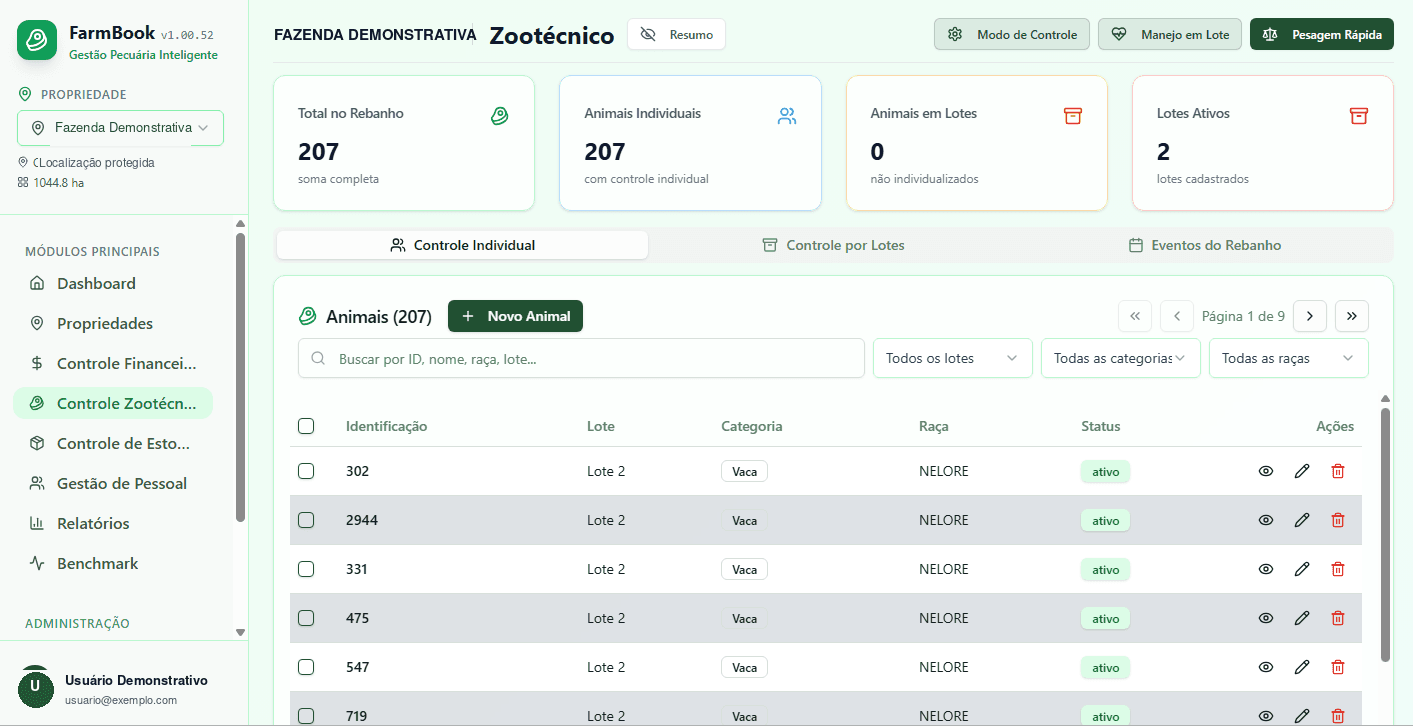Open Dashboard in the sidebar
The image size is (1413, 726).
[112, 283]
